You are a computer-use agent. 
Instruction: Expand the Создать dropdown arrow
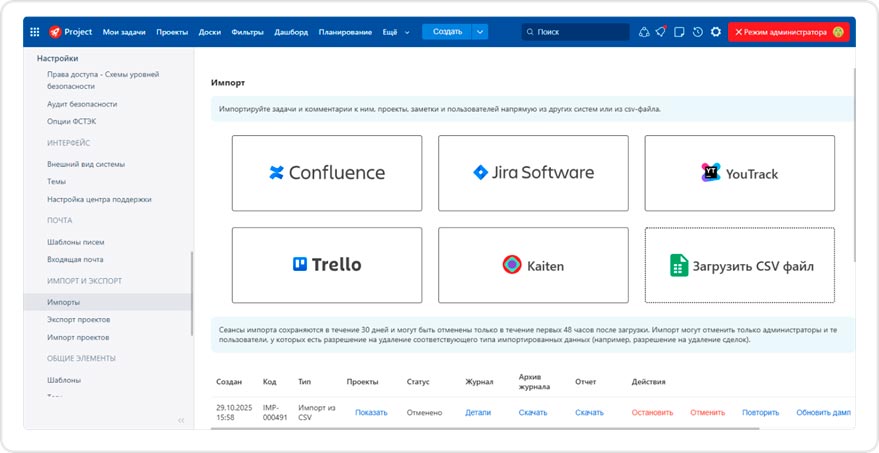point(480,32)
